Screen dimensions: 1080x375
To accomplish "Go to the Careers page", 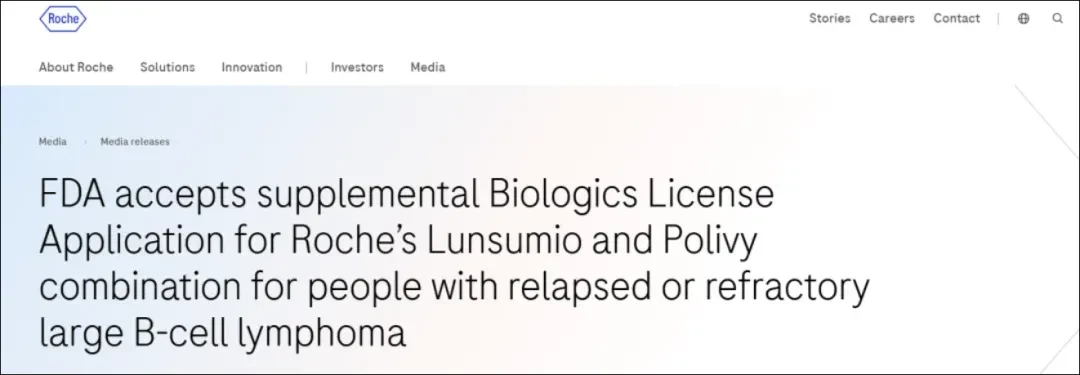I will pyautogui.click(x=891, y=19).
